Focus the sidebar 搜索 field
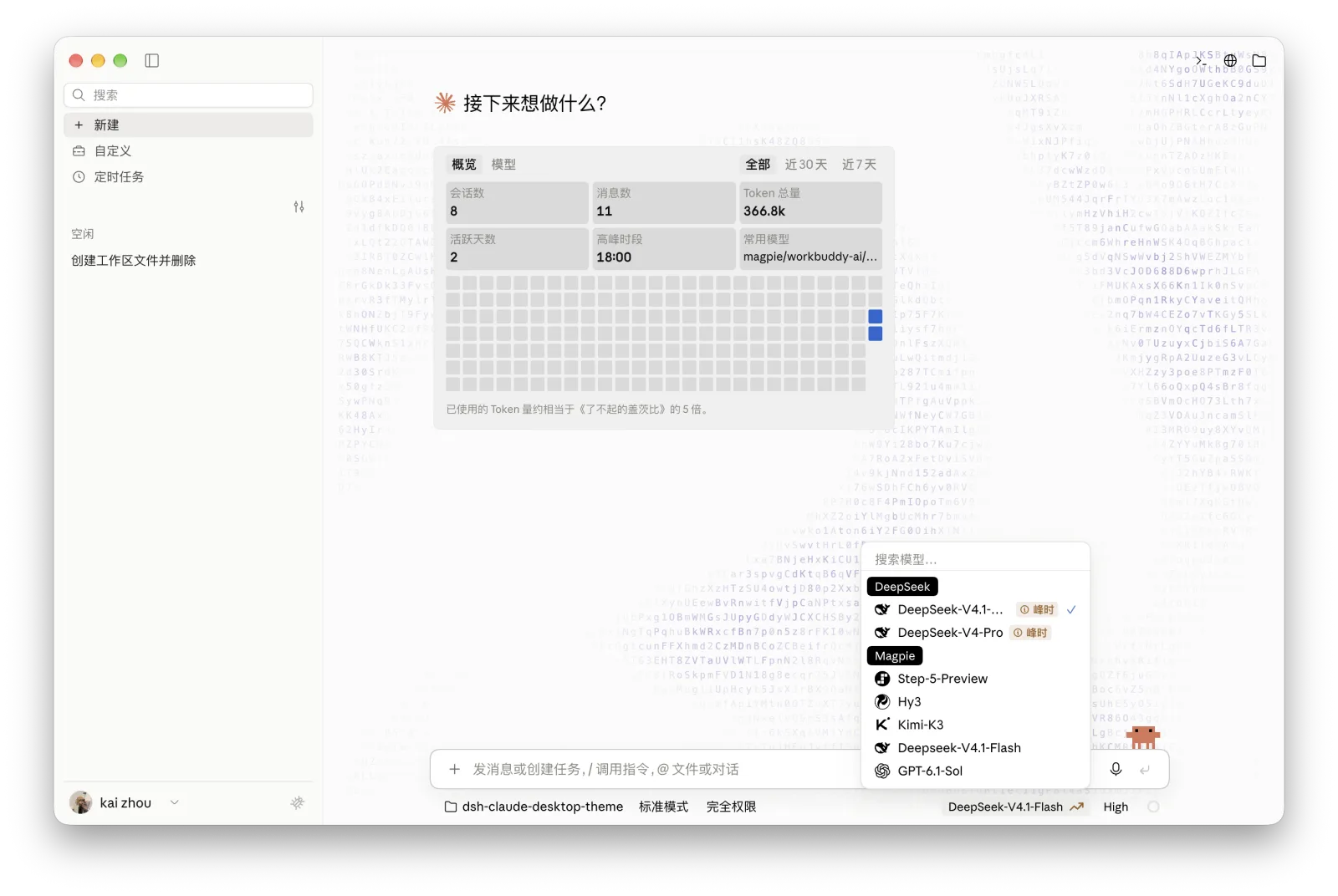 coord(188,94)
